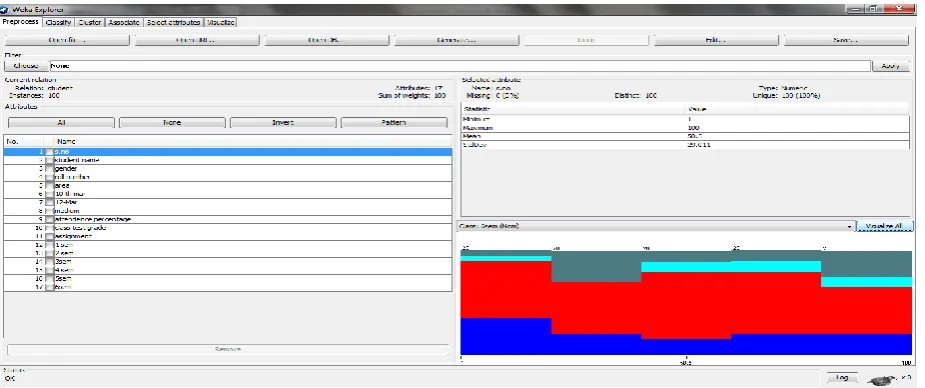Tick the checkbox for gender attribute
The image size is (925, 388).
tap(50, 169)
